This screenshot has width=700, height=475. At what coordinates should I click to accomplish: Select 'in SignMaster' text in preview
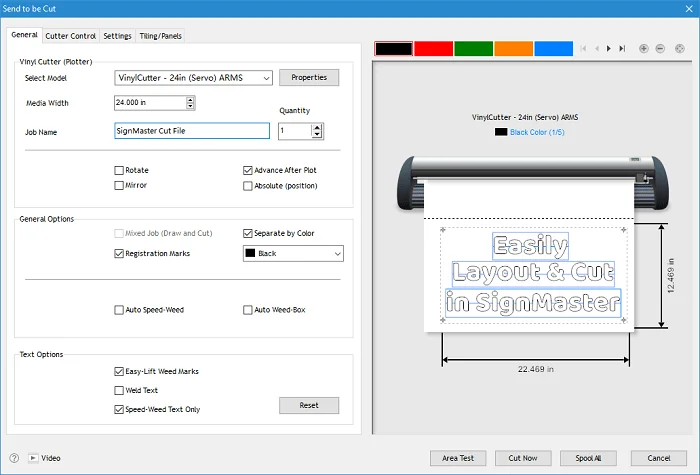533,303
